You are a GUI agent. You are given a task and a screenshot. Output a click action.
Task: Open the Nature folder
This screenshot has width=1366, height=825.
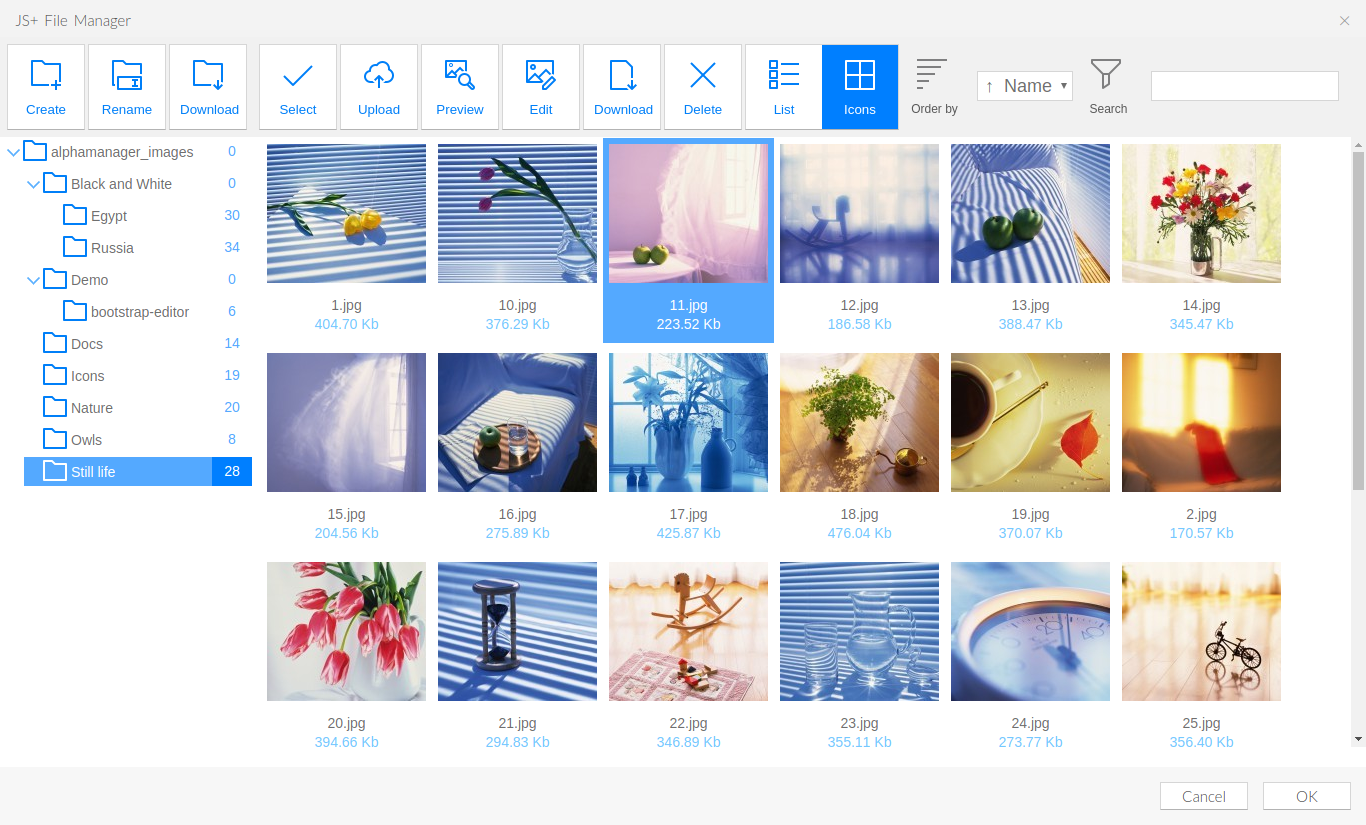point(92,408)
